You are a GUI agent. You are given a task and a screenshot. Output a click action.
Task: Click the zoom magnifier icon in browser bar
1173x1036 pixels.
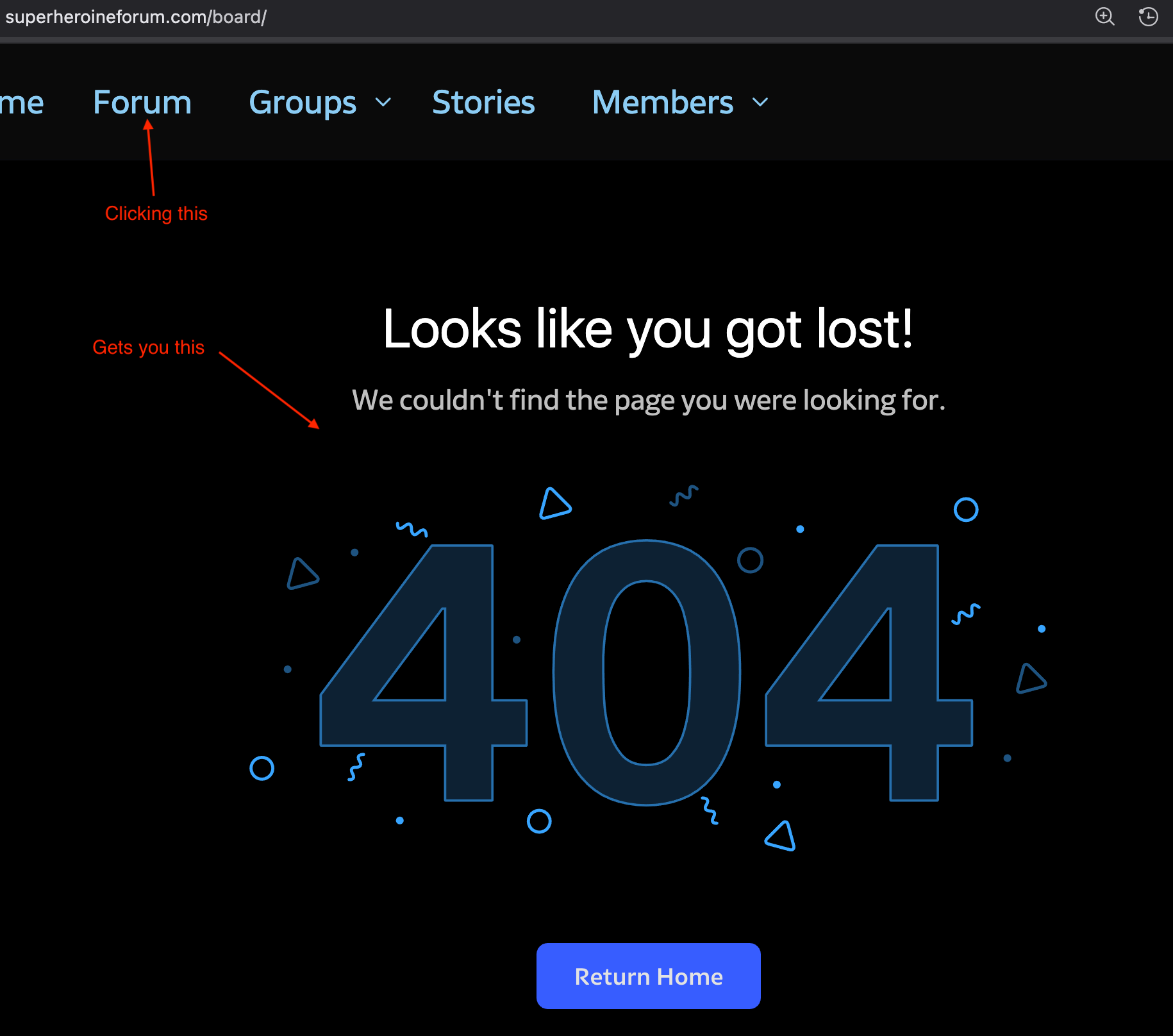coord(1104,17)
